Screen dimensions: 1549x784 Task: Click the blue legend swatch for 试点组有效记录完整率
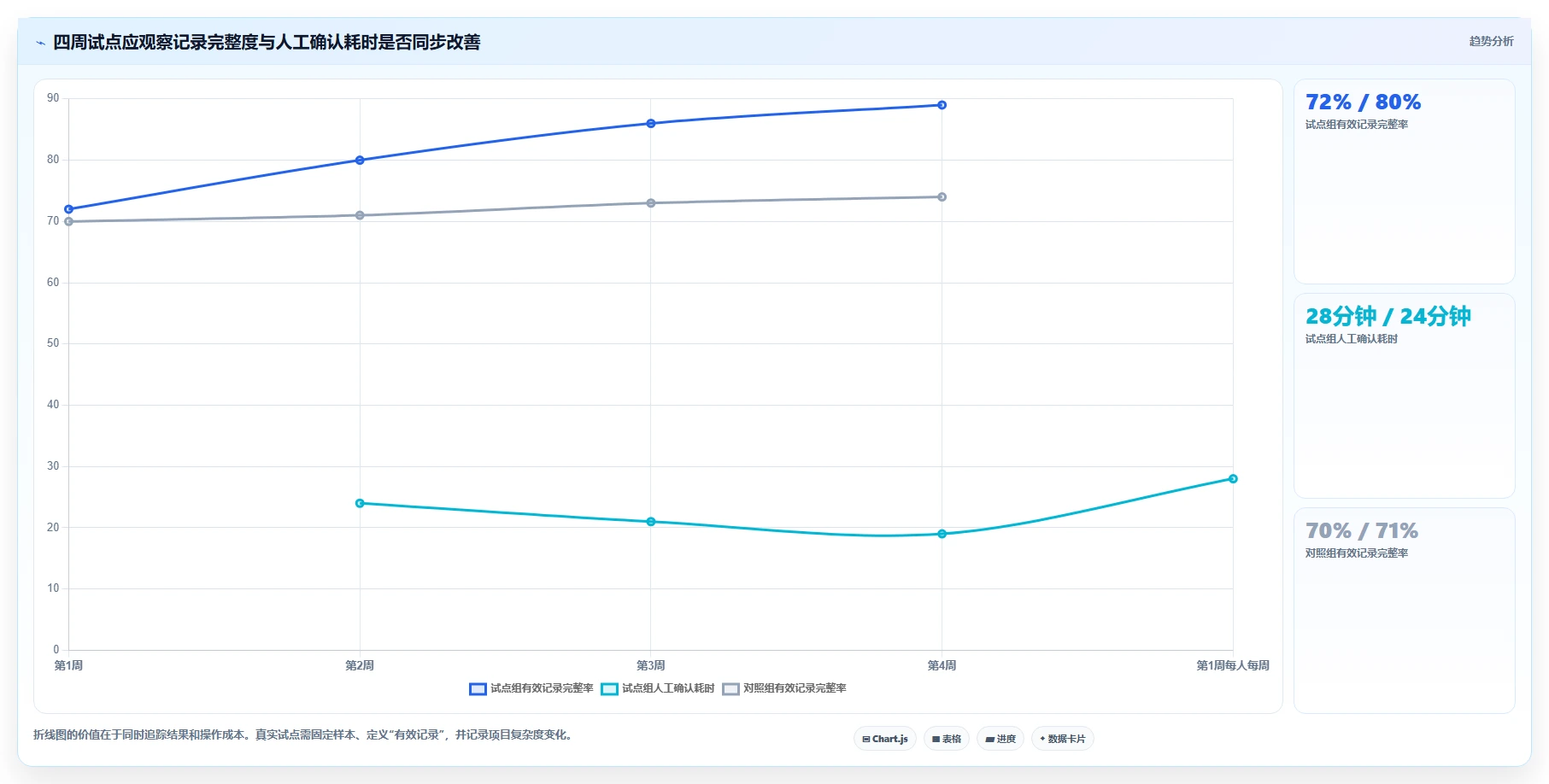click(x=478, y=689)
